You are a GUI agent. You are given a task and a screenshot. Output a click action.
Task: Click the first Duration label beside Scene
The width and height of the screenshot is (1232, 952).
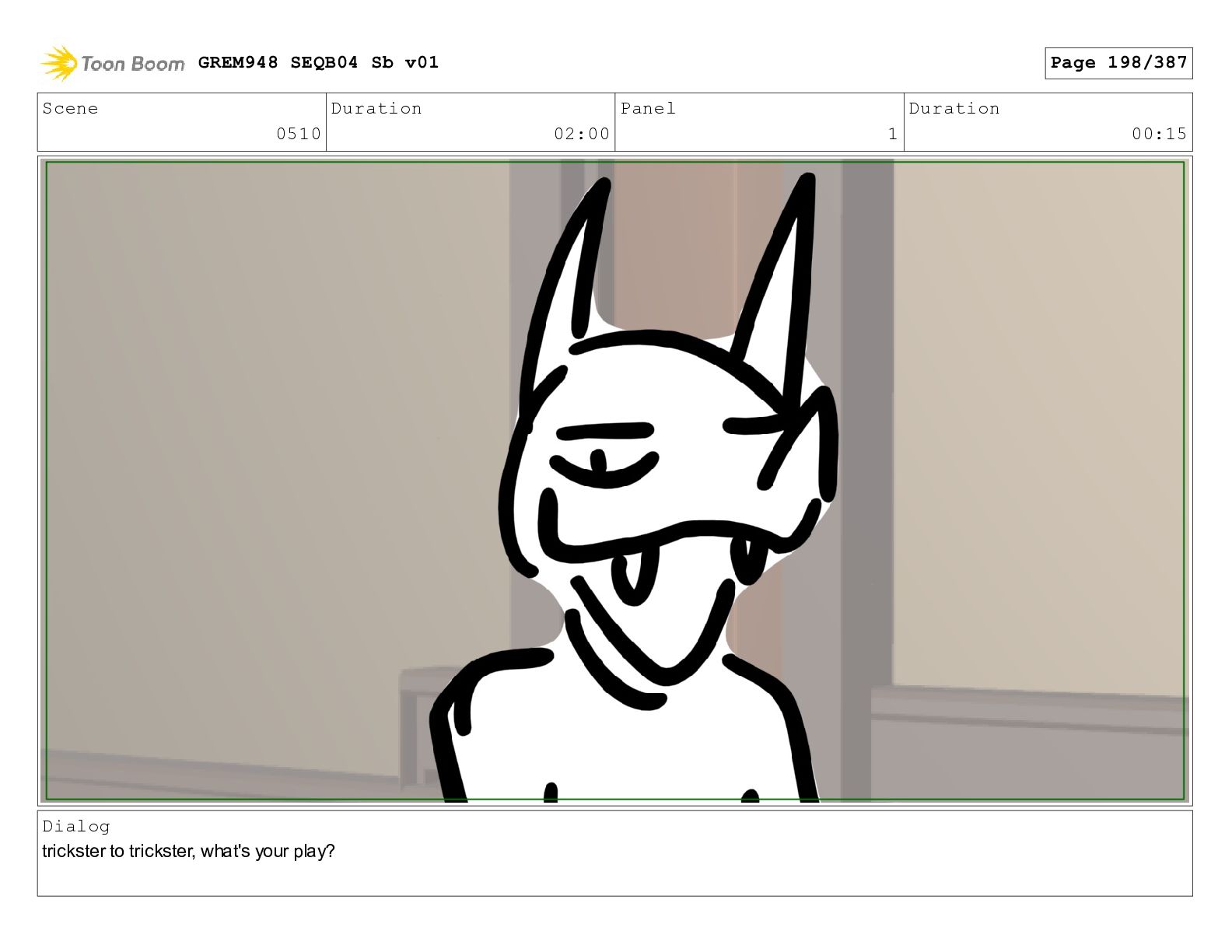(x=376, y=108)
